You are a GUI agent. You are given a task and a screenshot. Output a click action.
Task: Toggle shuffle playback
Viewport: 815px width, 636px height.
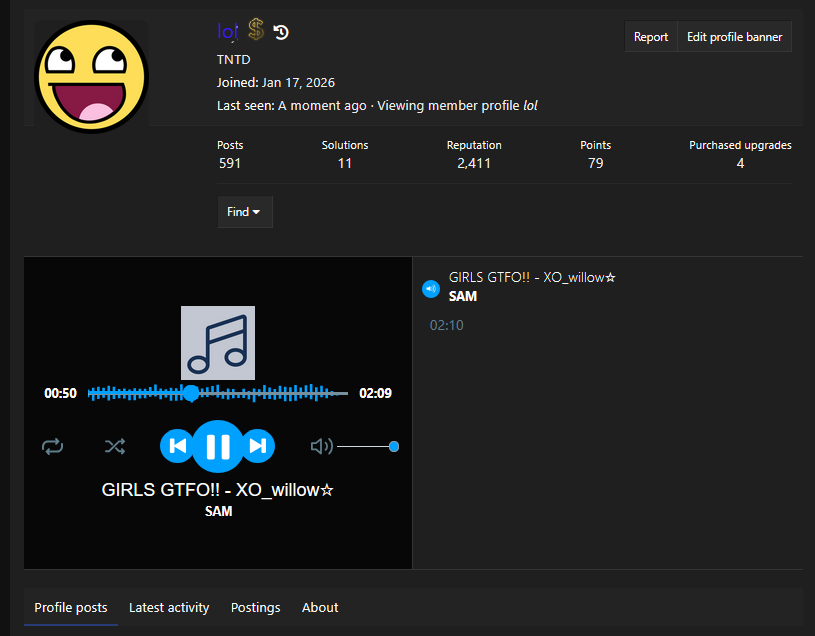click(115, 446)
